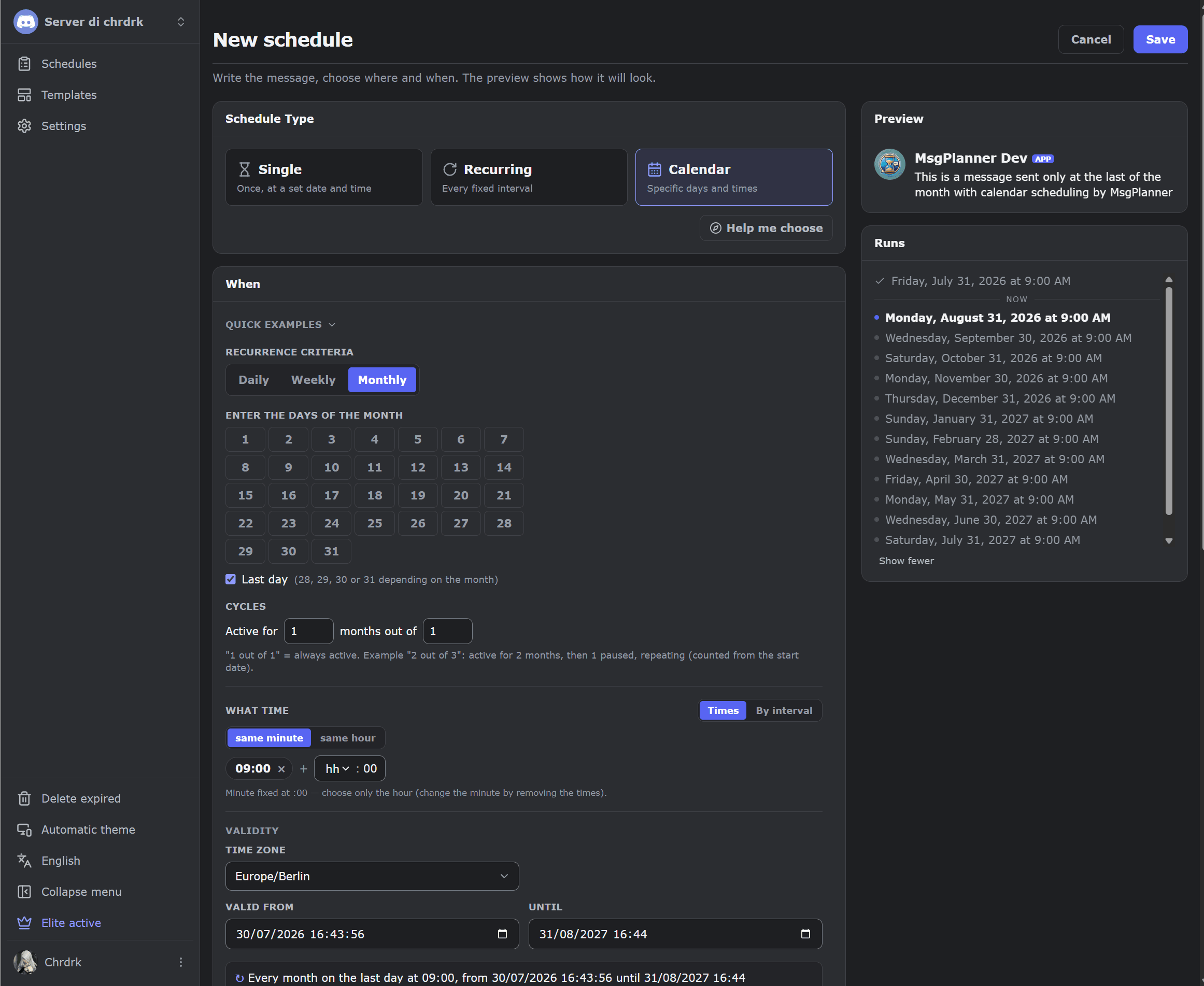The width and height of the screenshot is (1204, 986).
Task: Open the Europe/Berlin time zone dropdown
Action: (372, 876)
